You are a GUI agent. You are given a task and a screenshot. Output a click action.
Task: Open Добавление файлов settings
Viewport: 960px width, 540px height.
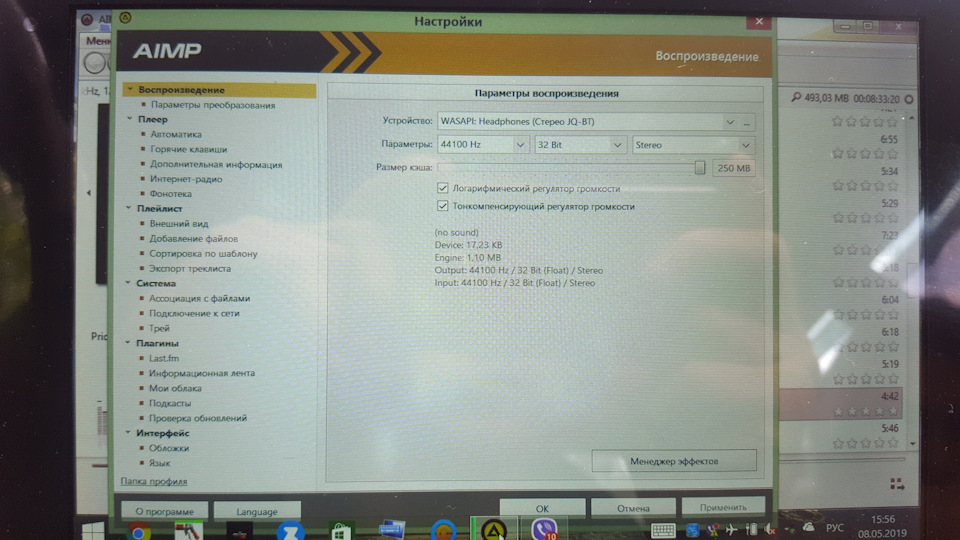point(193,238)
